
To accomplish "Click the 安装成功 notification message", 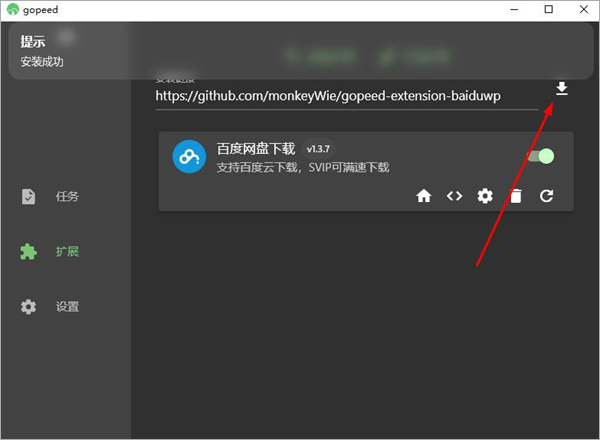I will coord(42,62).
